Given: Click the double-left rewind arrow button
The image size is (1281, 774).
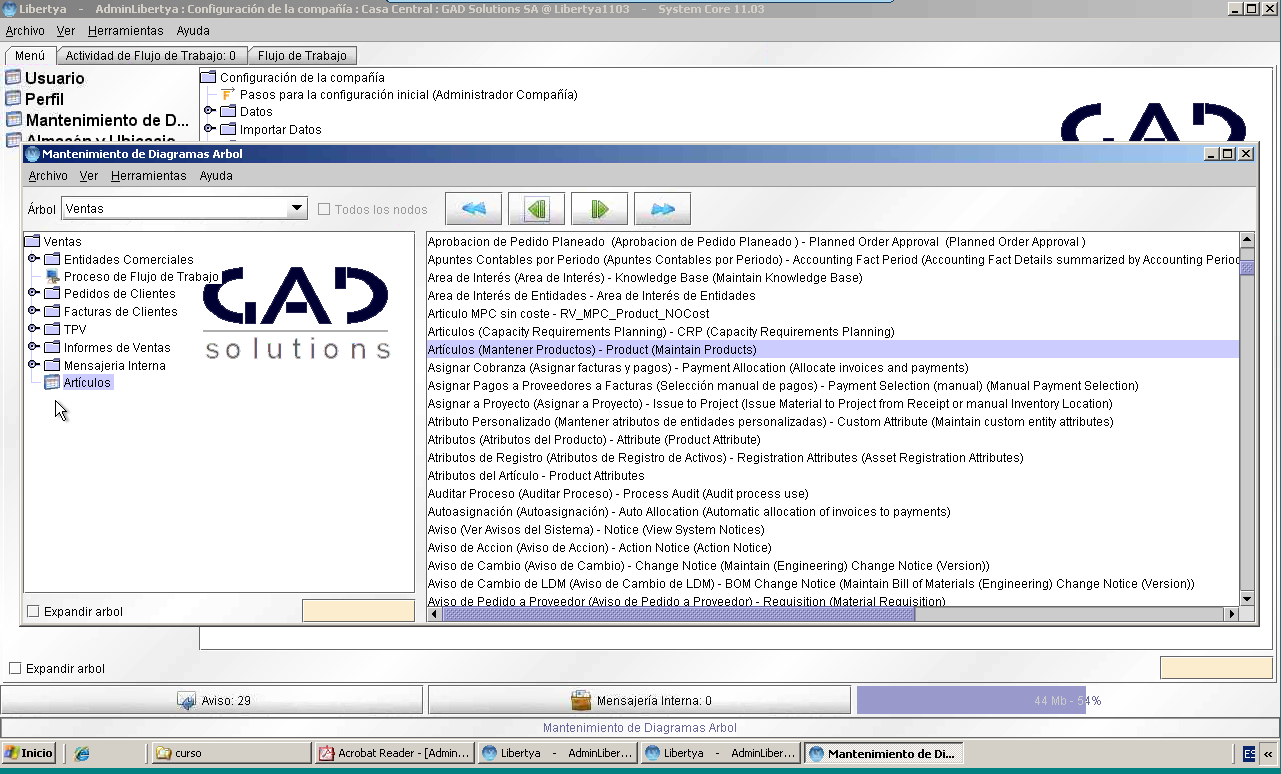Looking at the screenshot, I should pyautogui.click(x=473, y=209).
